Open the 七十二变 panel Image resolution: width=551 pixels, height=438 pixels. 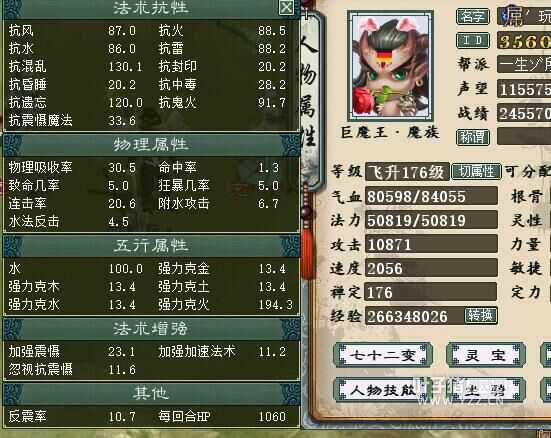pos(383,355)
